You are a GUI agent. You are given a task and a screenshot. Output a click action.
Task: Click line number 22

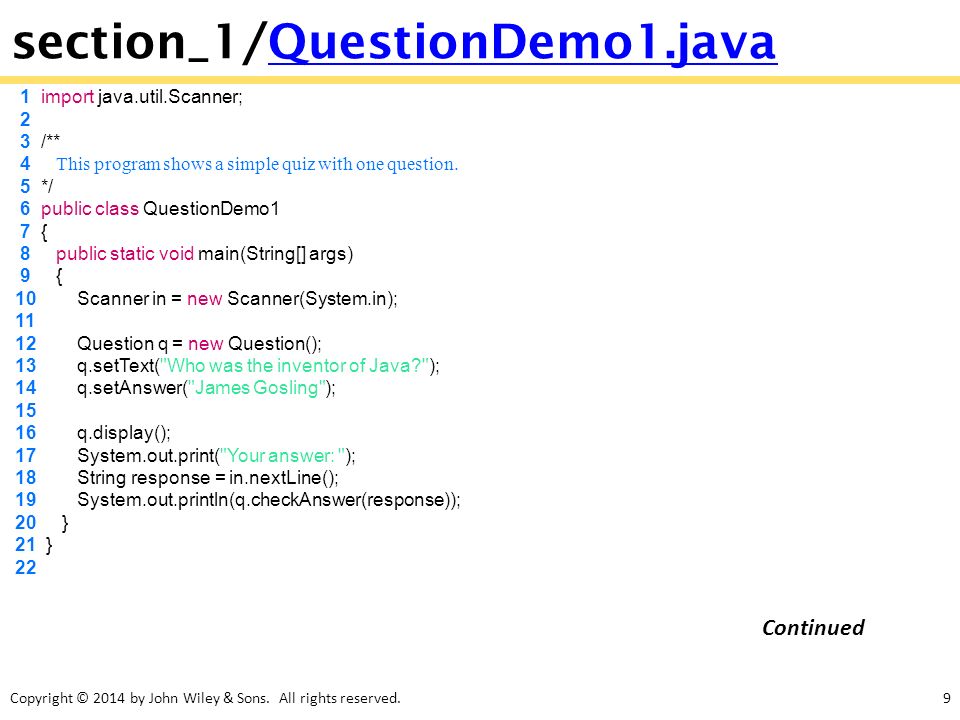(x=26, y=568)
